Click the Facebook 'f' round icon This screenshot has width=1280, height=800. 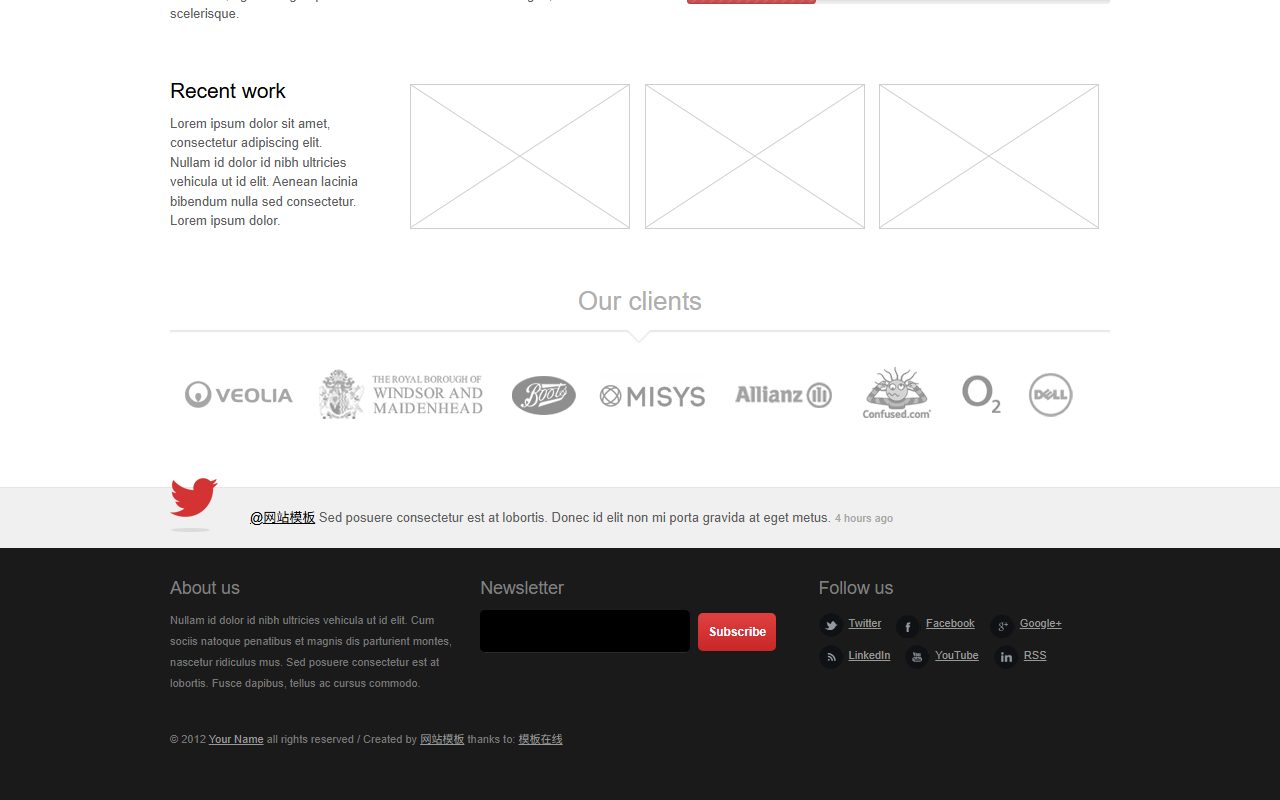[x=908, y=626]
